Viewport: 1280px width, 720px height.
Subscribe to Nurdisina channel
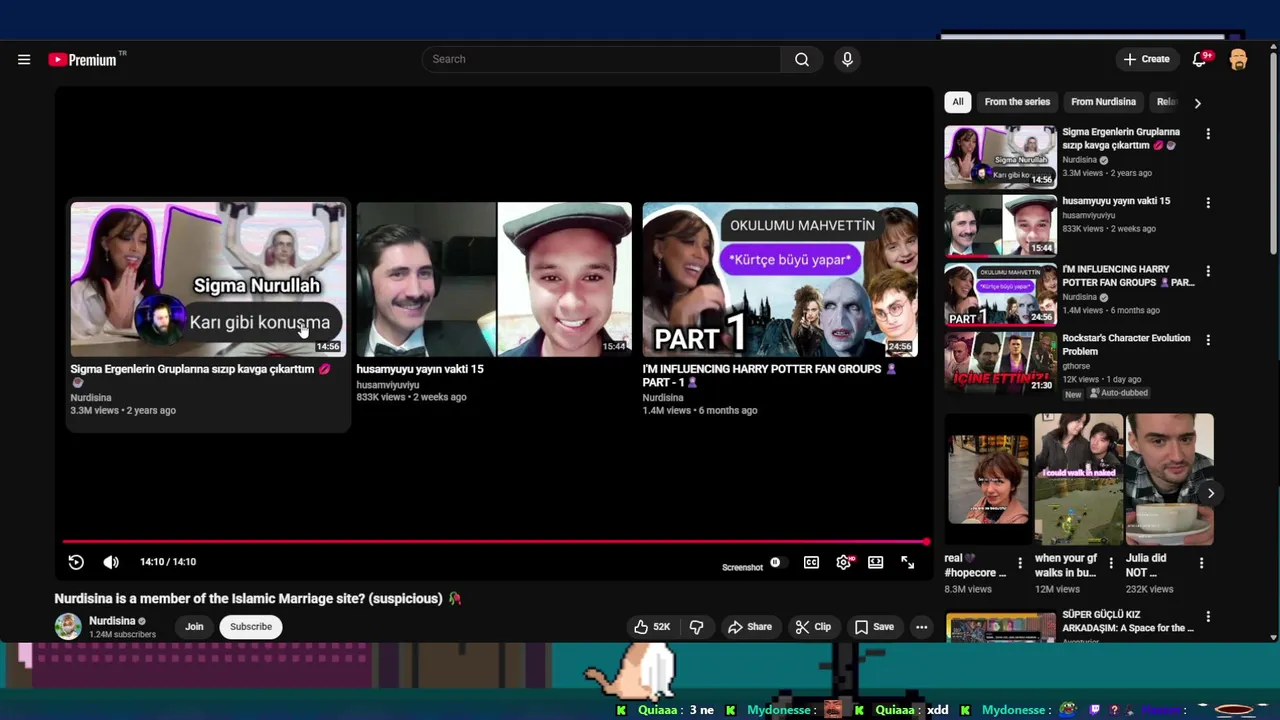pos(251,627)
